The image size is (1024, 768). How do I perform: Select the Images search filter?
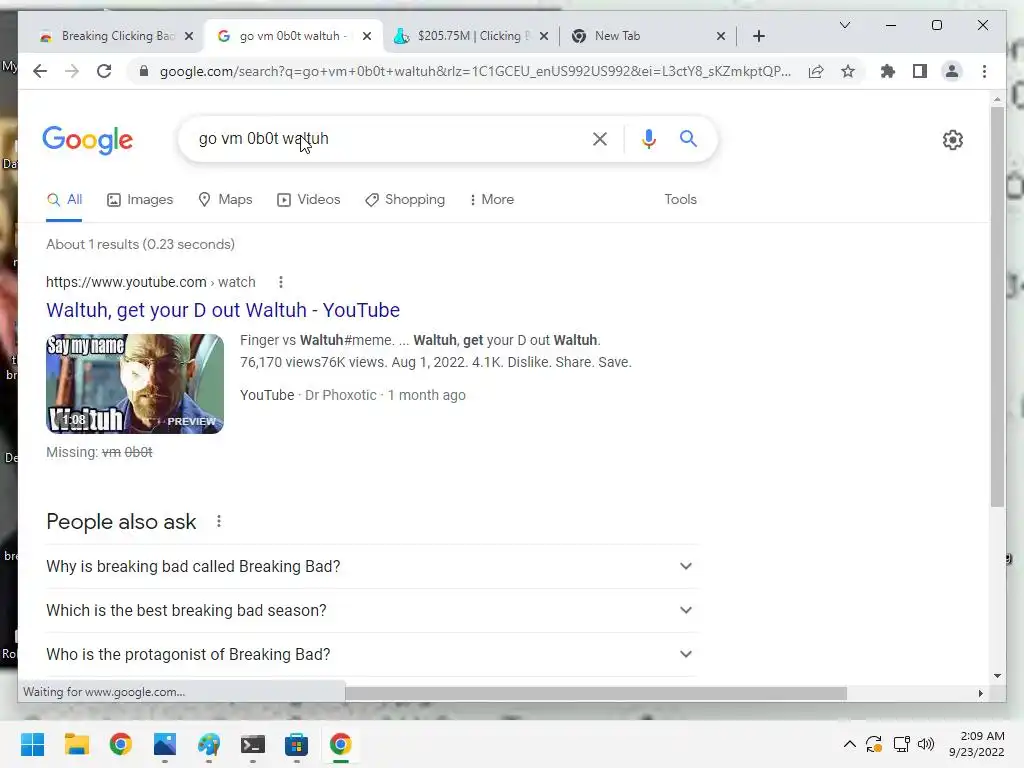[x=140, y=200]
